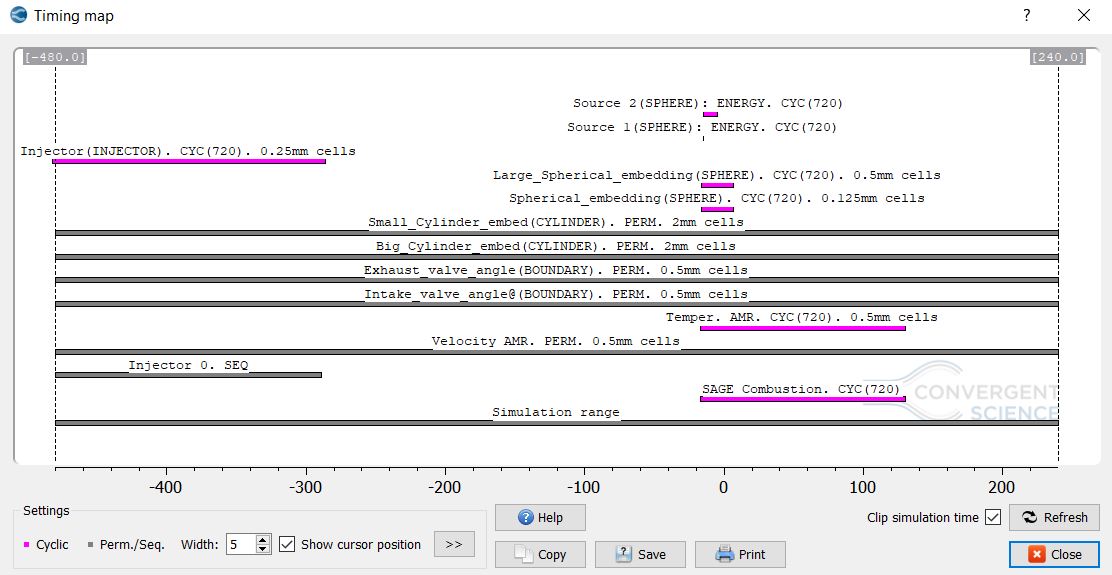Click the question mark help icon in title bar

click(x=1026, y=15)
